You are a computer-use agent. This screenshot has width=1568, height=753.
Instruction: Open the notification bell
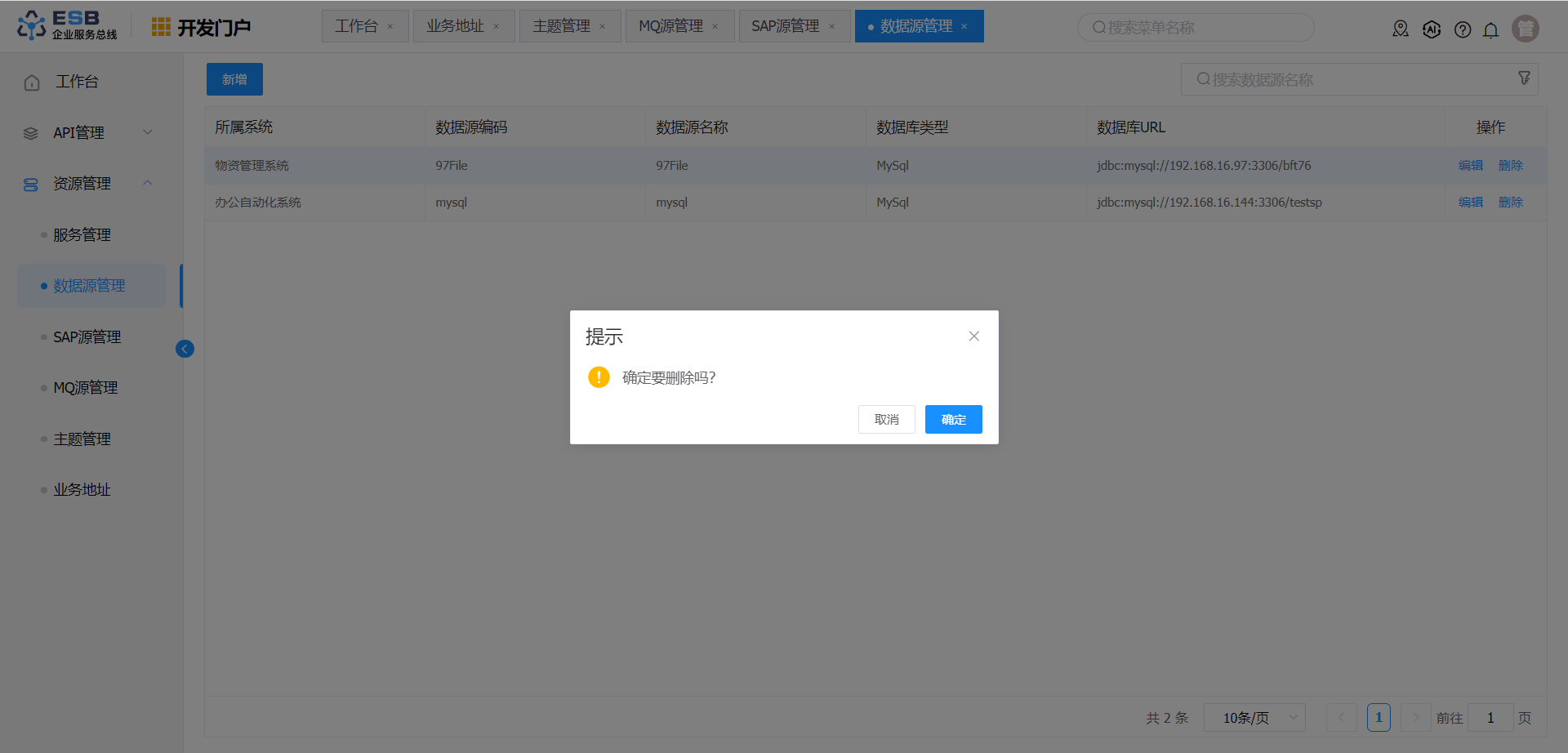[1490, 30]
